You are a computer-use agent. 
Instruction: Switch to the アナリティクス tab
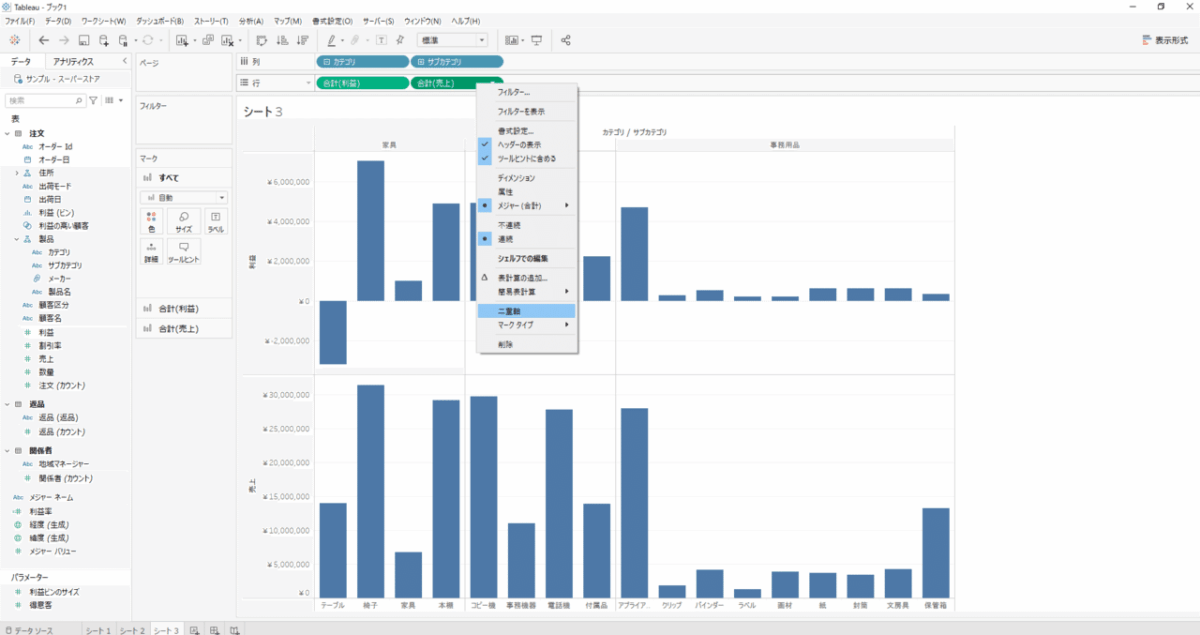tap(73, 62)
